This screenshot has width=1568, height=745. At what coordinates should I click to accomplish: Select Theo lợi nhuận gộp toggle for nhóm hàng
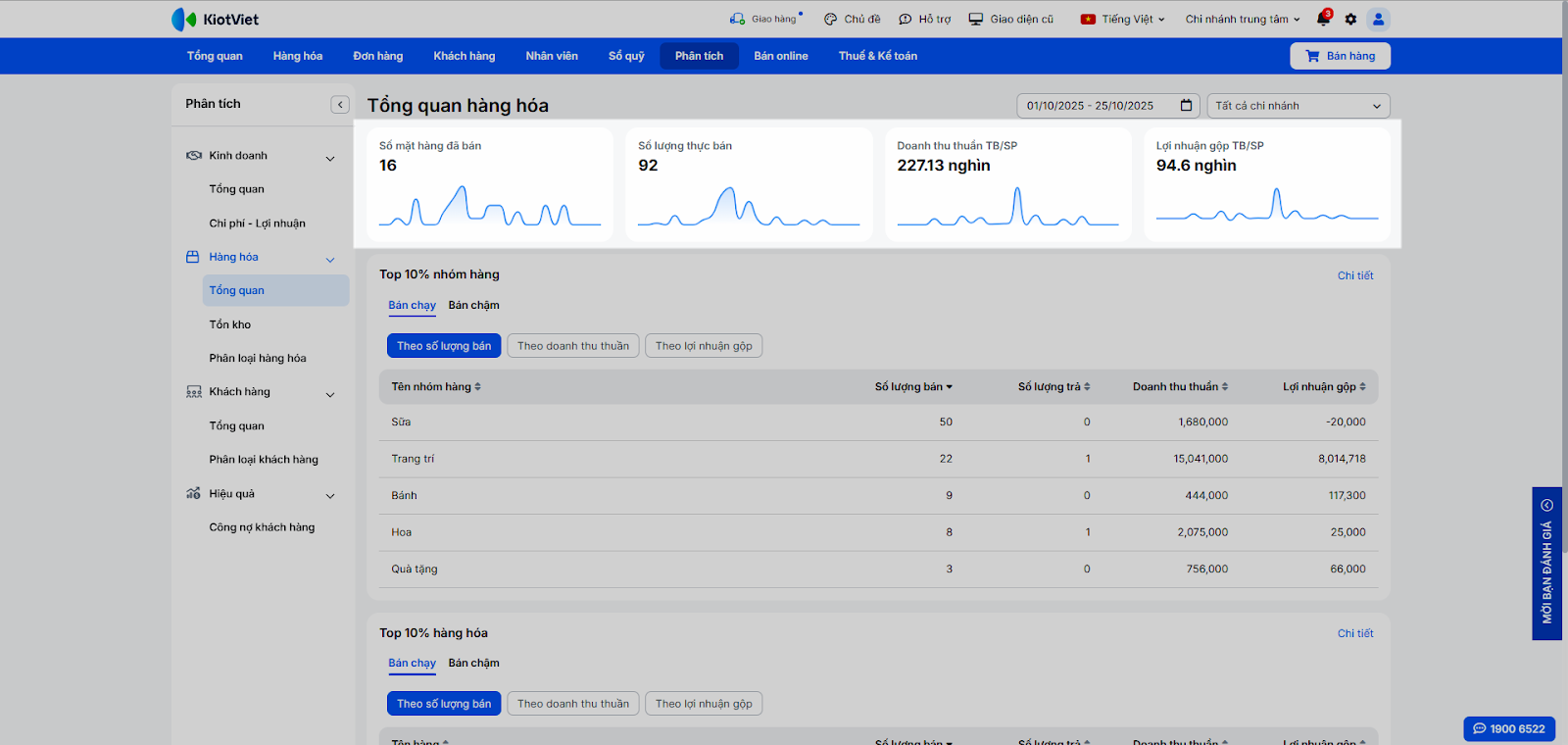704,346
